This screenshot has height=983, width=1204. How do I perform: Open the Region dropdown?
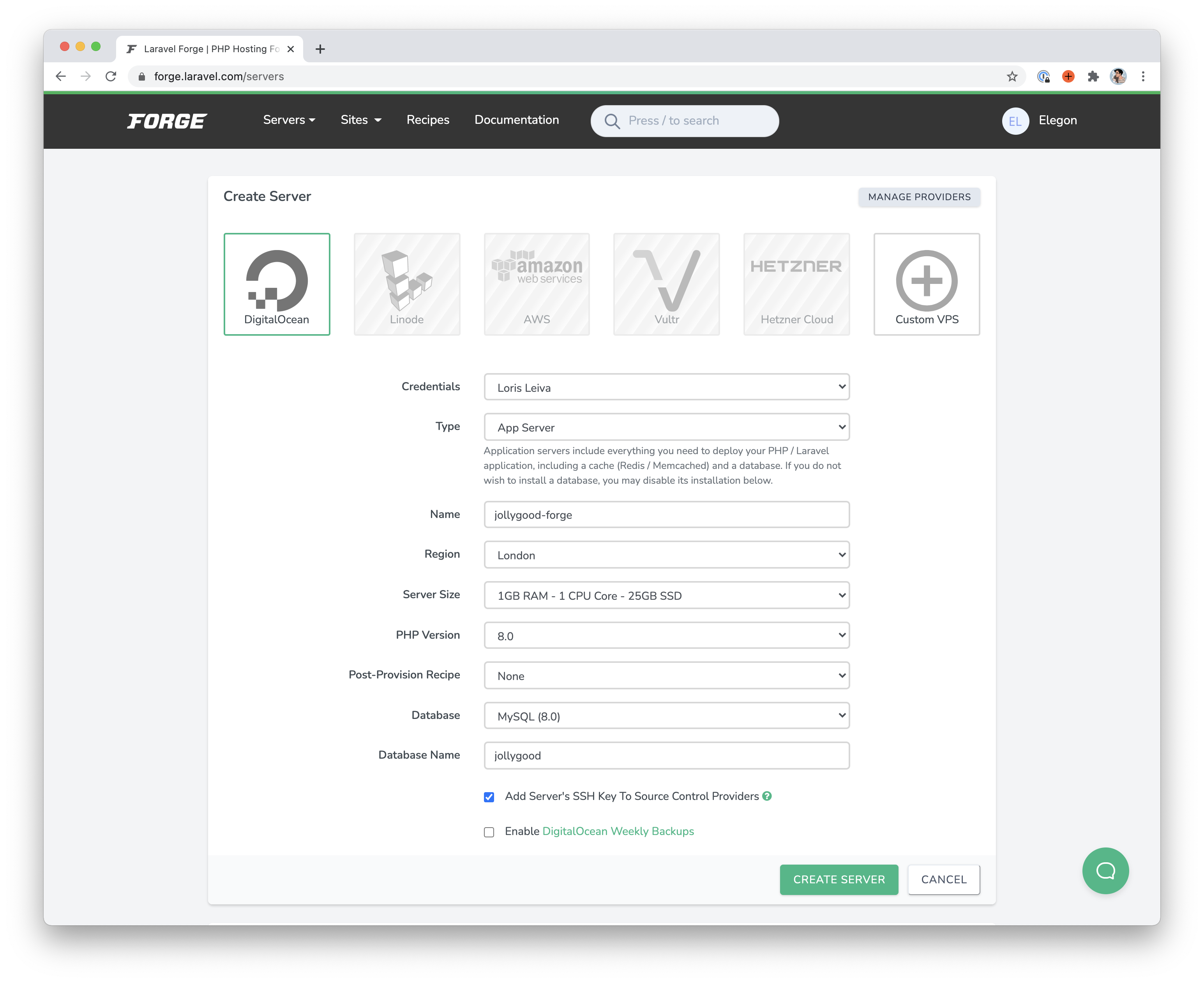point(666,554)
